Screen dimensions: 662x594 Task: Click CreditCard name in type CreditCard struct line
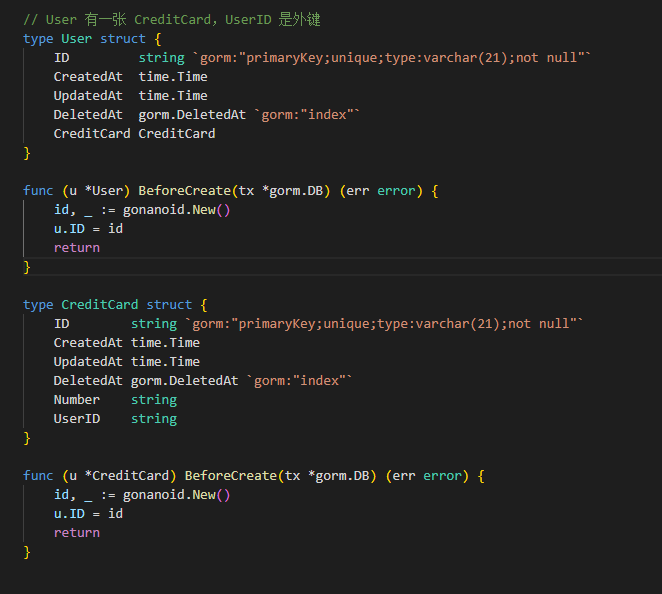coord(100,305)
